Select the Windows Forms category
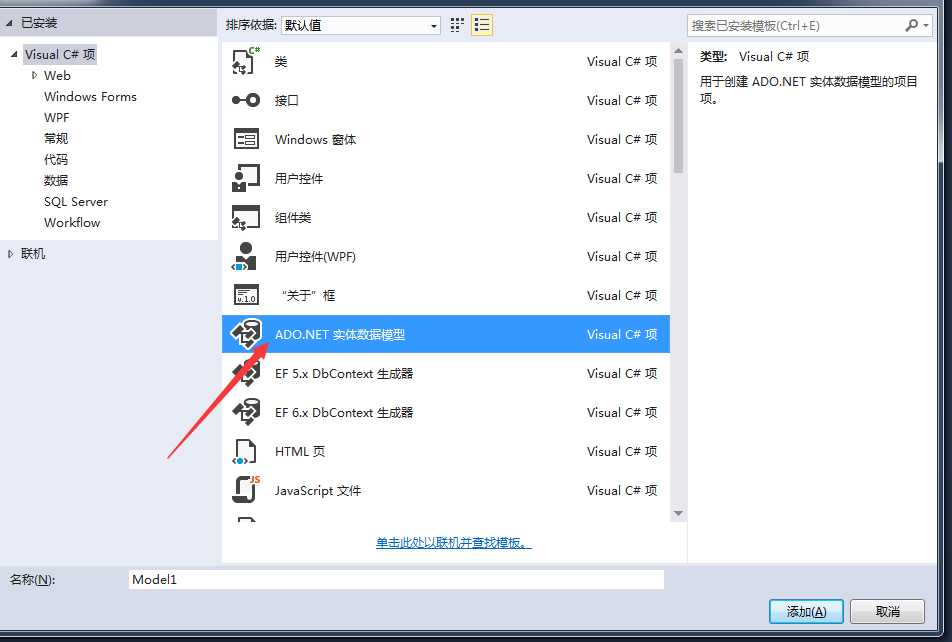 90,97
